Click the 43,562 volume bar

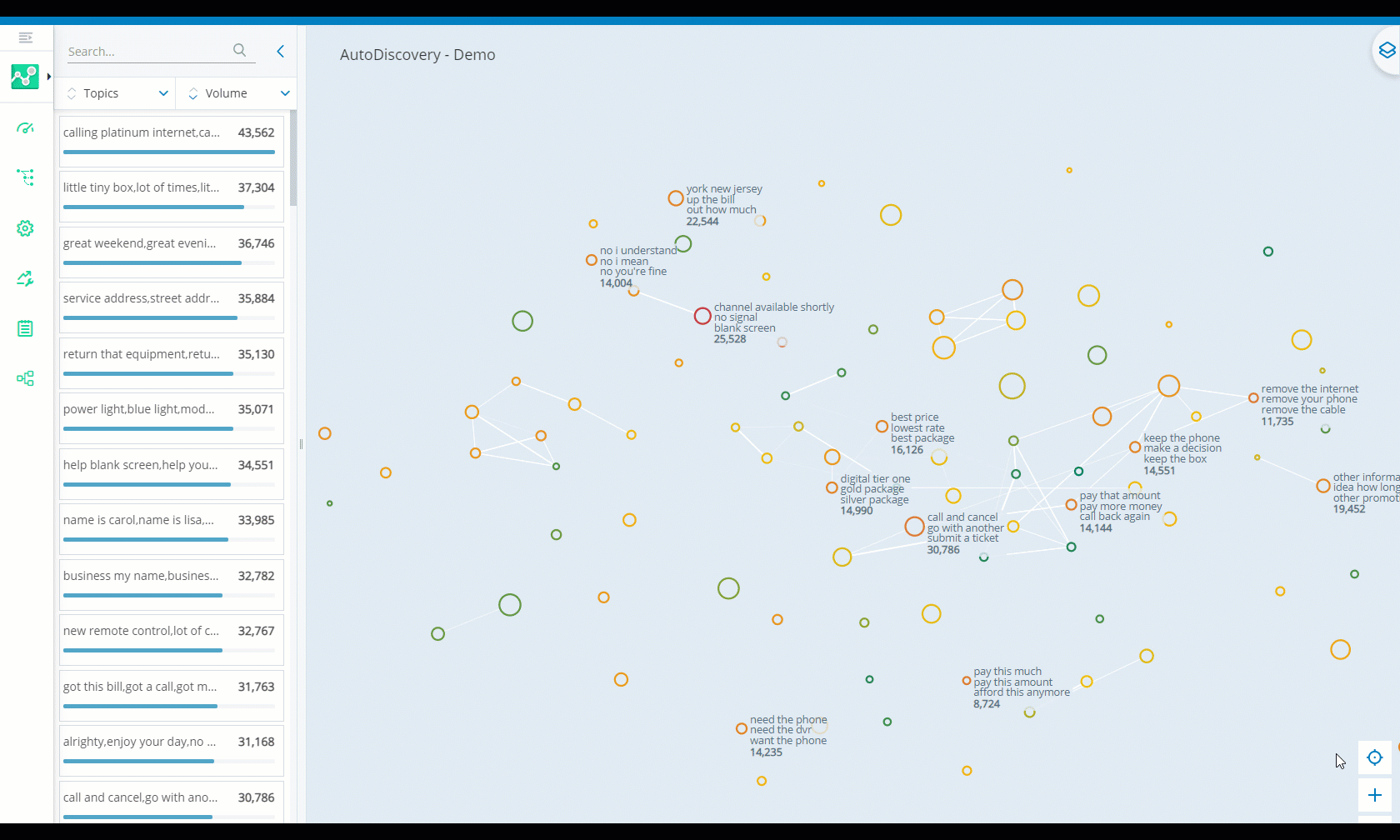169,152
